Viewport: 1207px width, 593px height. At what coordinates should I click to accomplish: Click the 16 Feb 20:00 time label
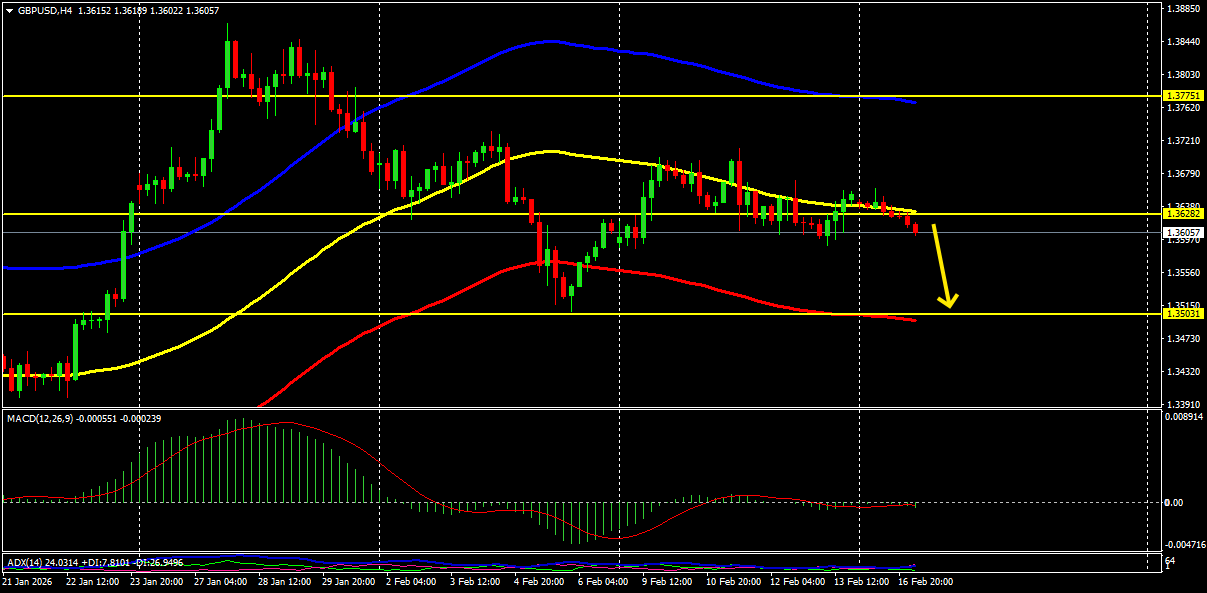coord(927,582)
